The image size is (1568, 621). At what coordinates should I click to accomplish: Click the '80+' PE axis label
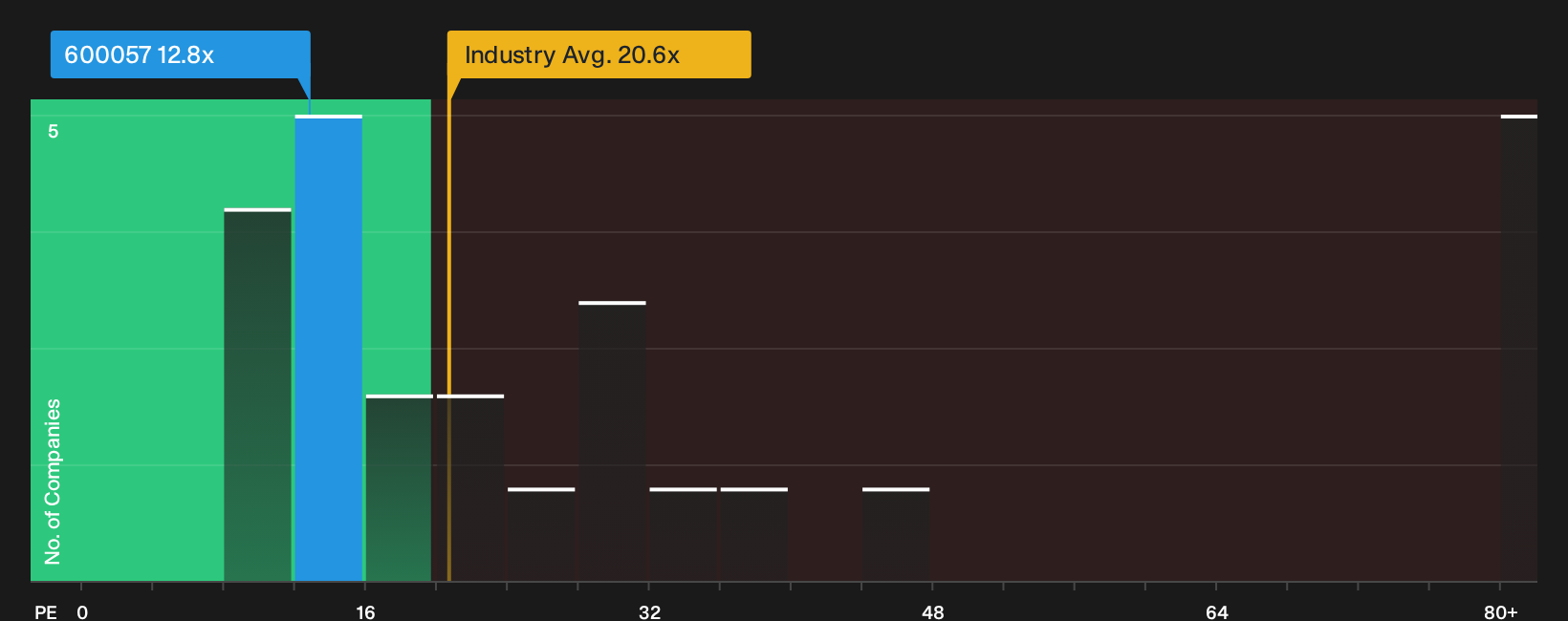1500,611
